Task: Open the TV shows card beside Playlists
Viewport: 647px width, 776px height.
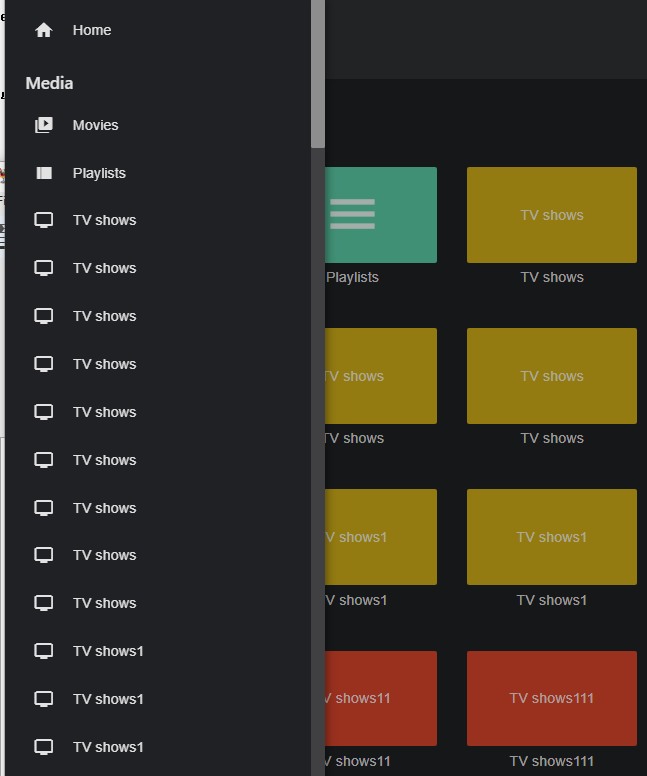Action: tap(552, 215)
